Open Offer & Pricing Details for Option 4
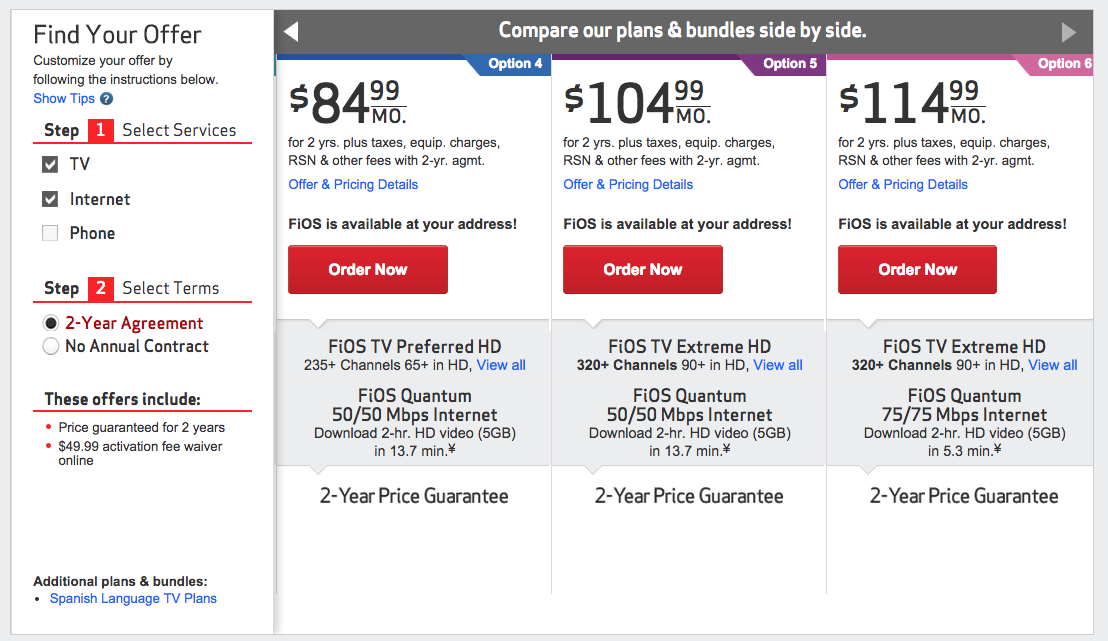 [x=353, y=184]
